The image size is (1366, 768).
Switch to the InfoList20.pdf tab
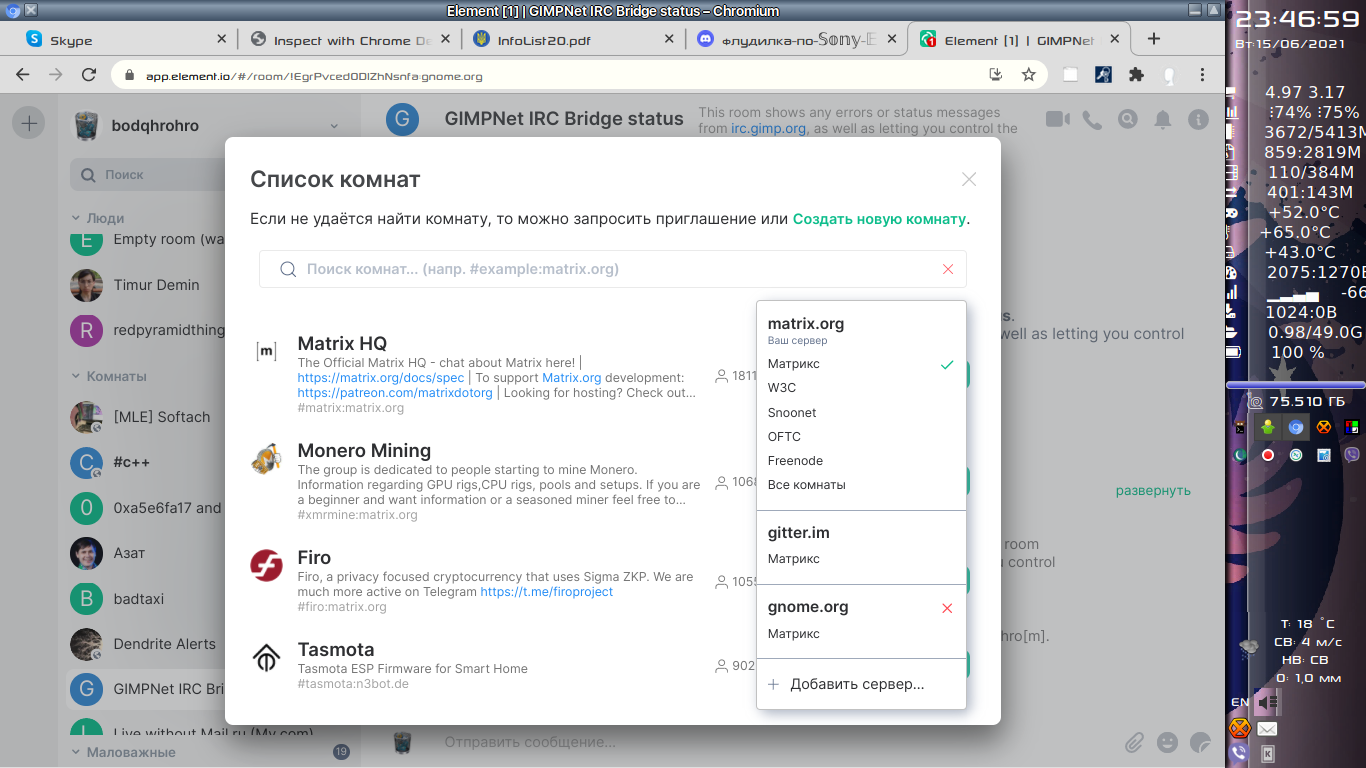coord(573,40)
